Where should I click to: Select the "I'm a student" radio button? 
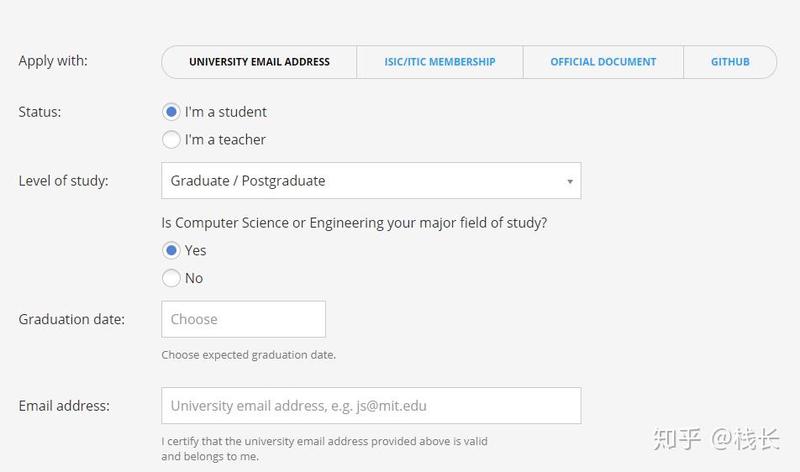(x=171, y=112)
